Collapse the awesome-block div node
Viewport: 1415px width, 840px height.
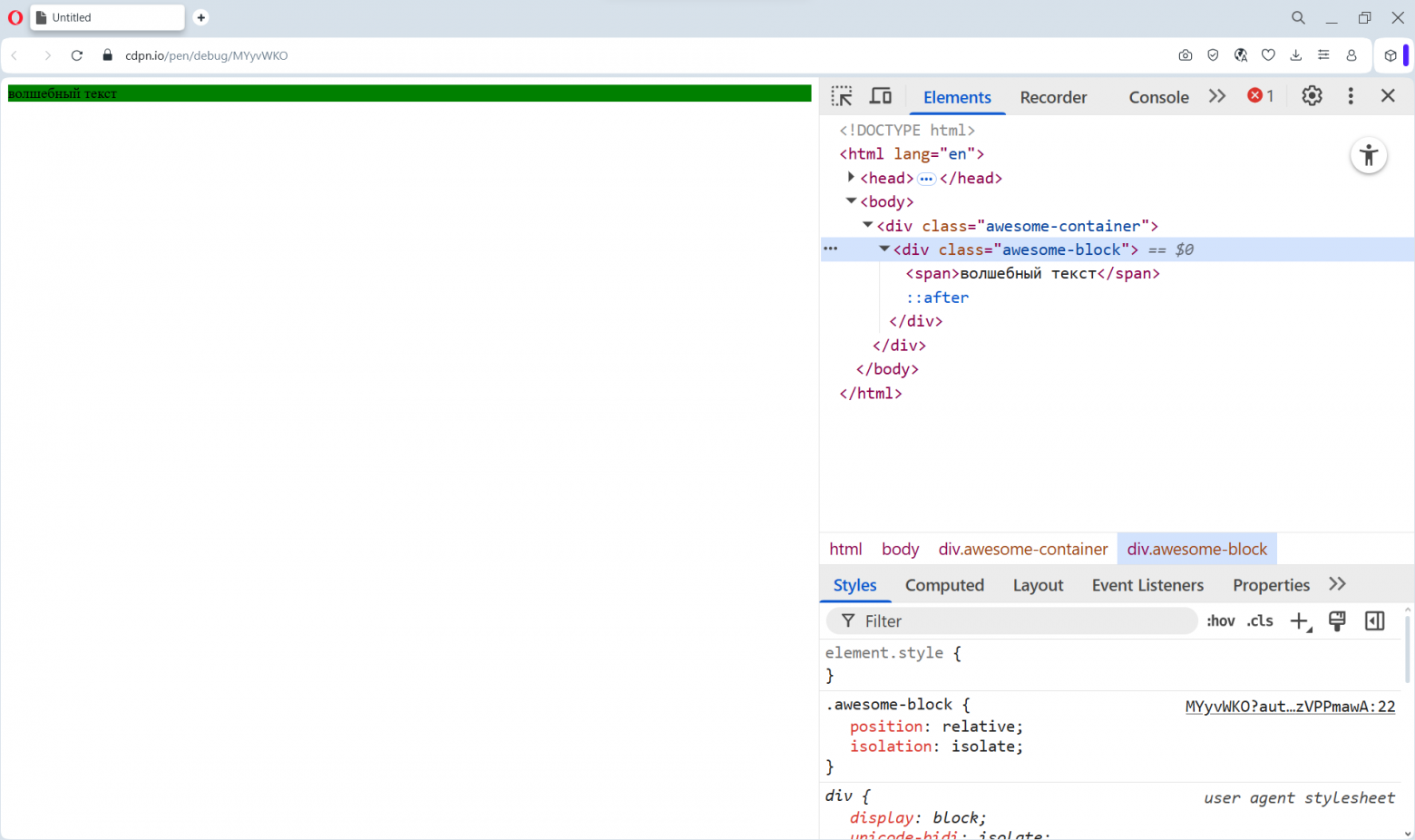click(x=883, y=249)
